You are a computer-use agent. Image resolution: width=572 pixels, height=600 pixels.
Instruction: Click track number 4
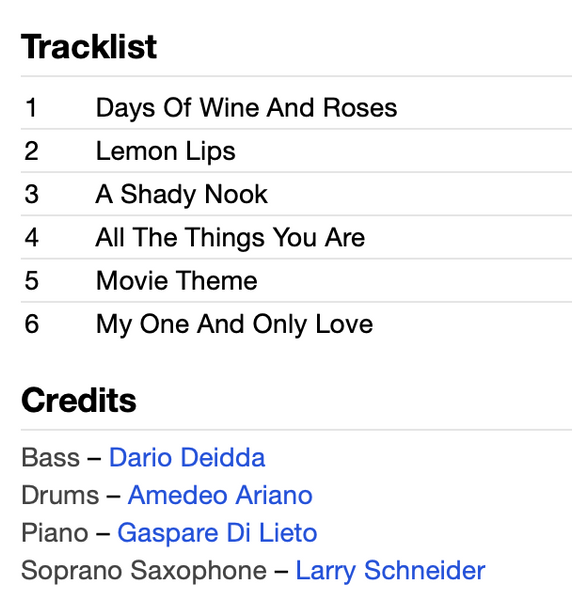(31, 237)
